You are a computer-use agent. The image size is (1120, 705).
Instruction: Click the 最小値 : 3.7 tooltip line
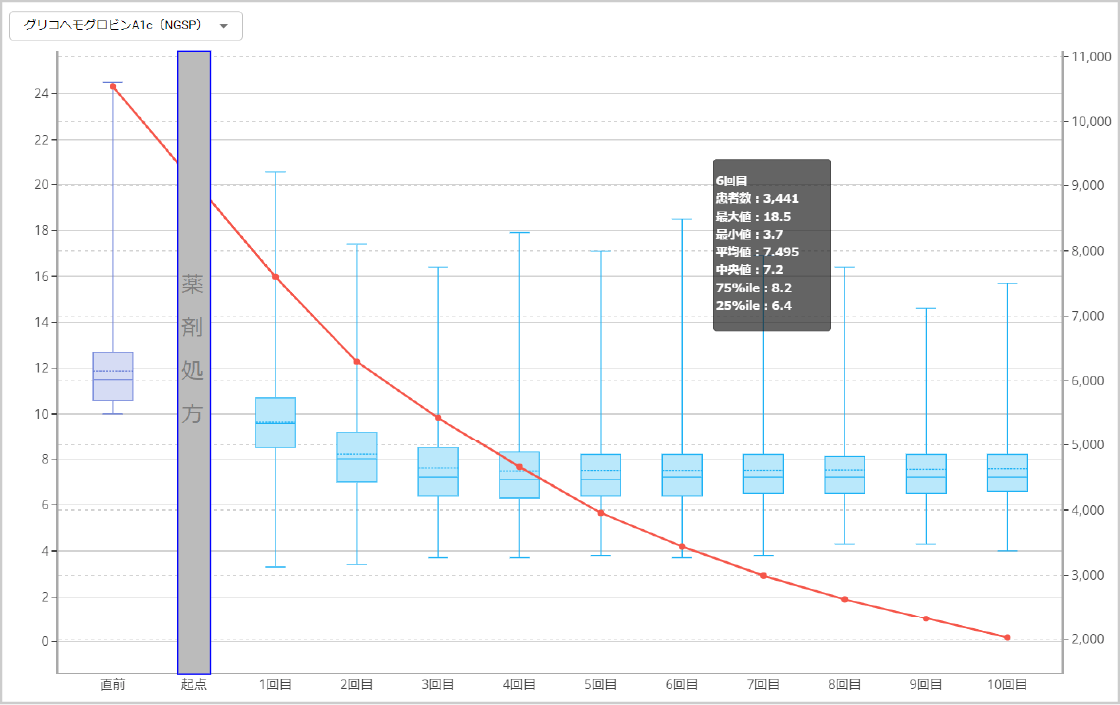coord(750,234)
